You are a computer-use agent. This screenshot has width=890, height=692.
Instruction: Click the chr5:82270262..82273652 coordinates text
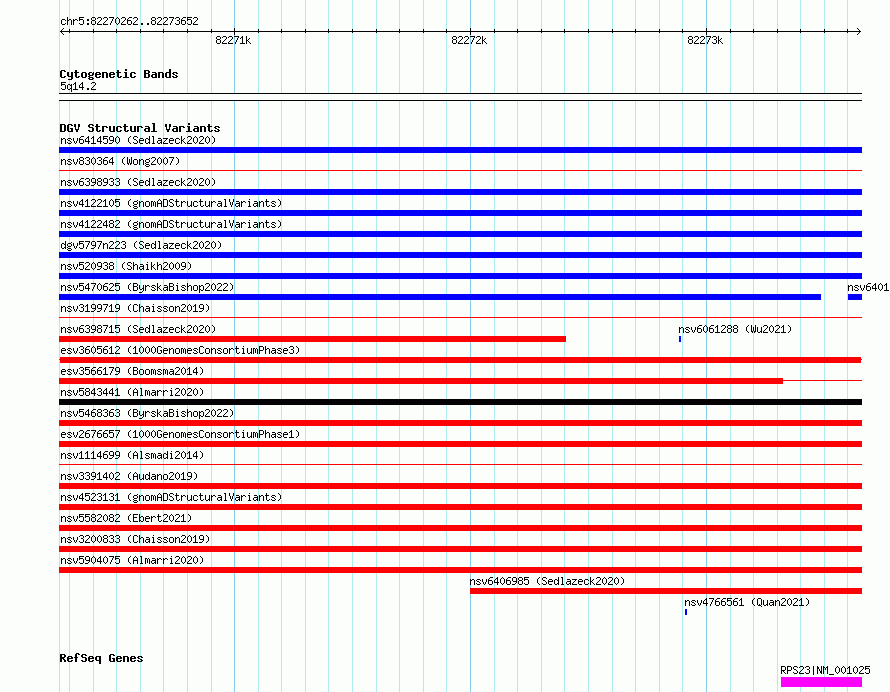click(129, 22)
